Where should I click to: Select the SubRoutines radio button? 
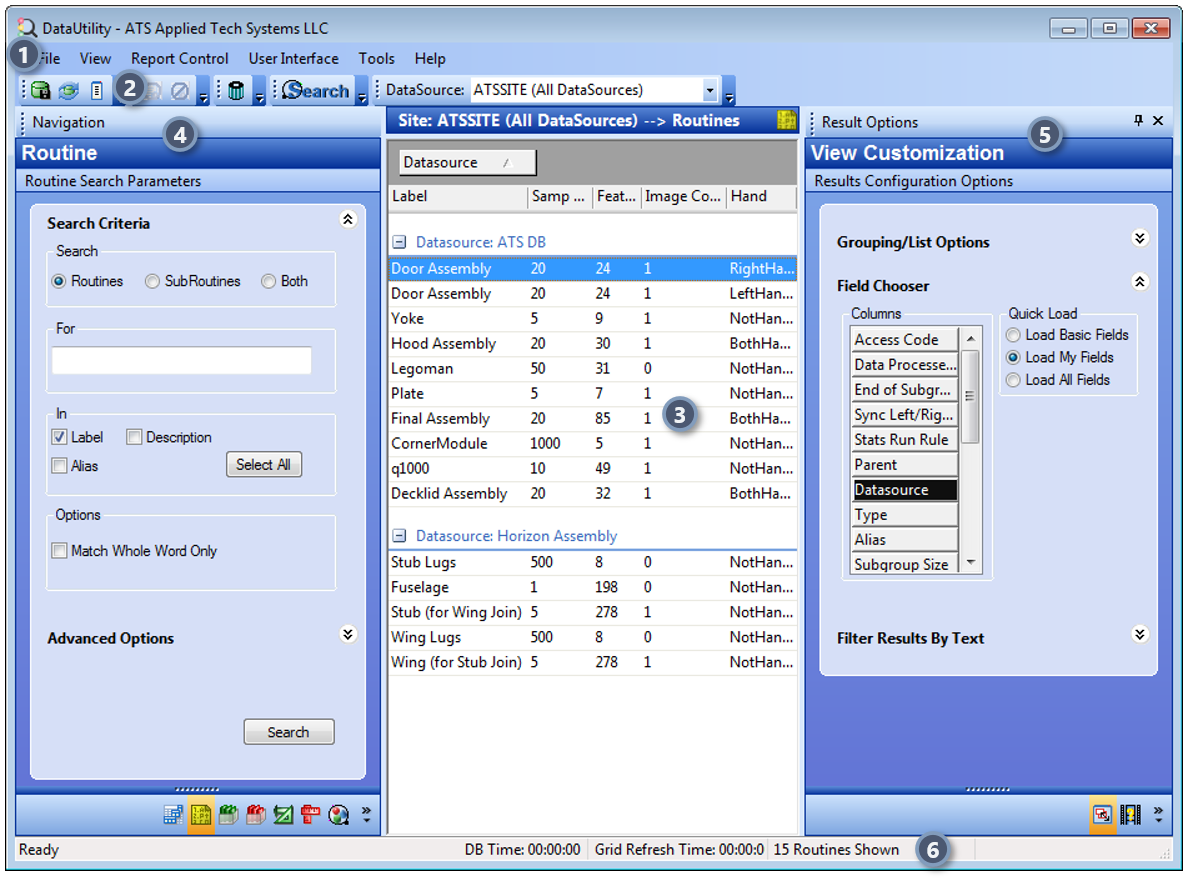point(152,282)
